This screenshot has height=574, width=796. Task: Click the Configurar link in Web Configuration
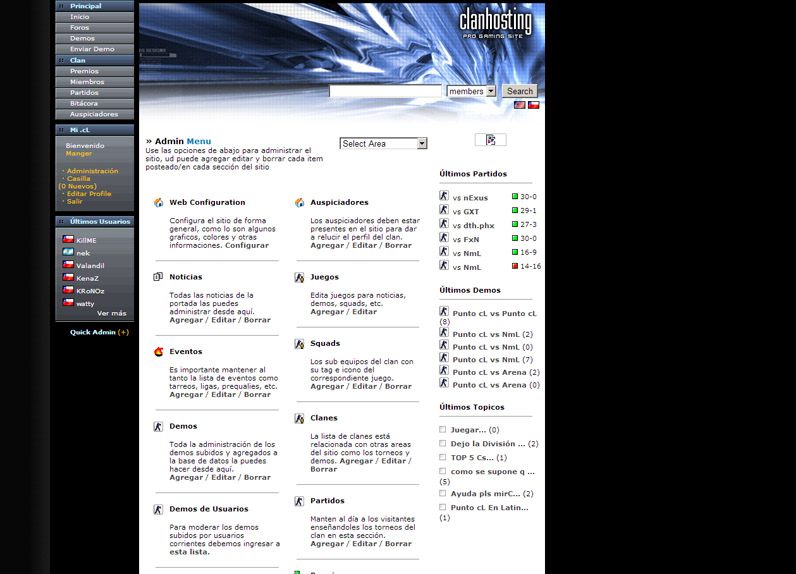click(247, 245)
